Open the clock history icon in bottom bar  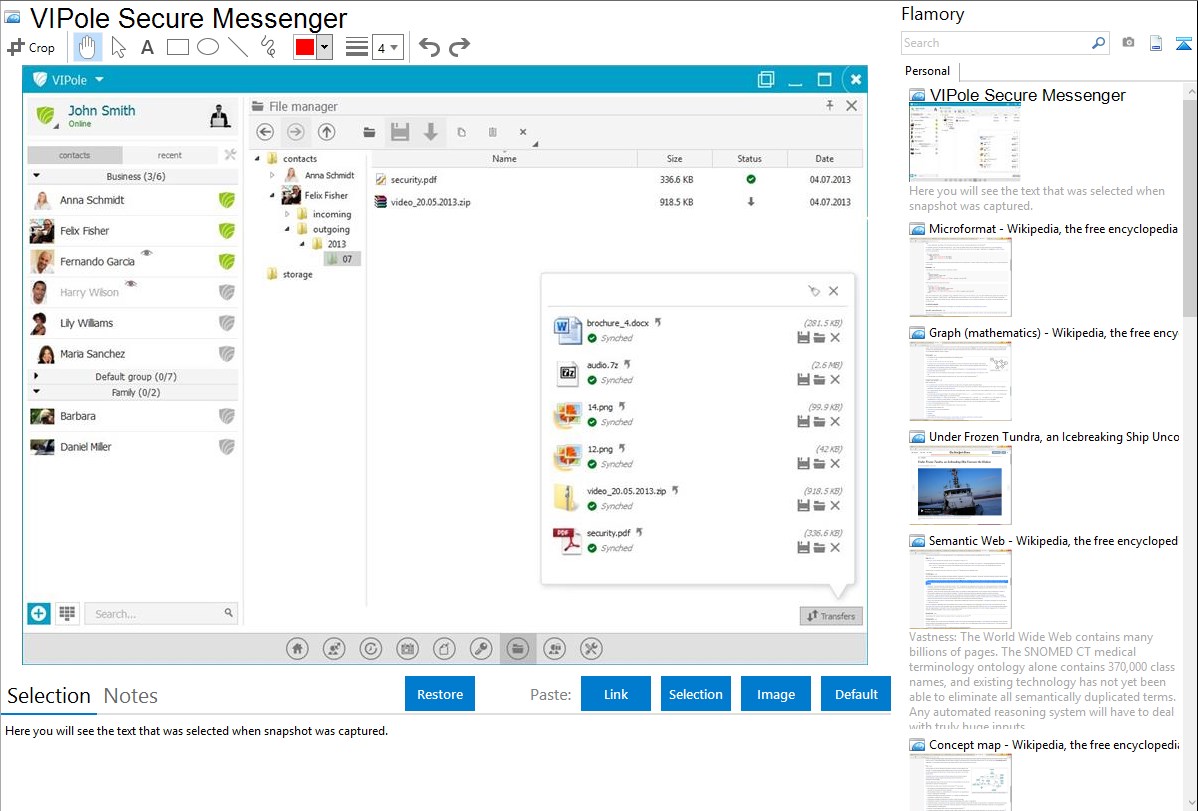coord(371,649)
